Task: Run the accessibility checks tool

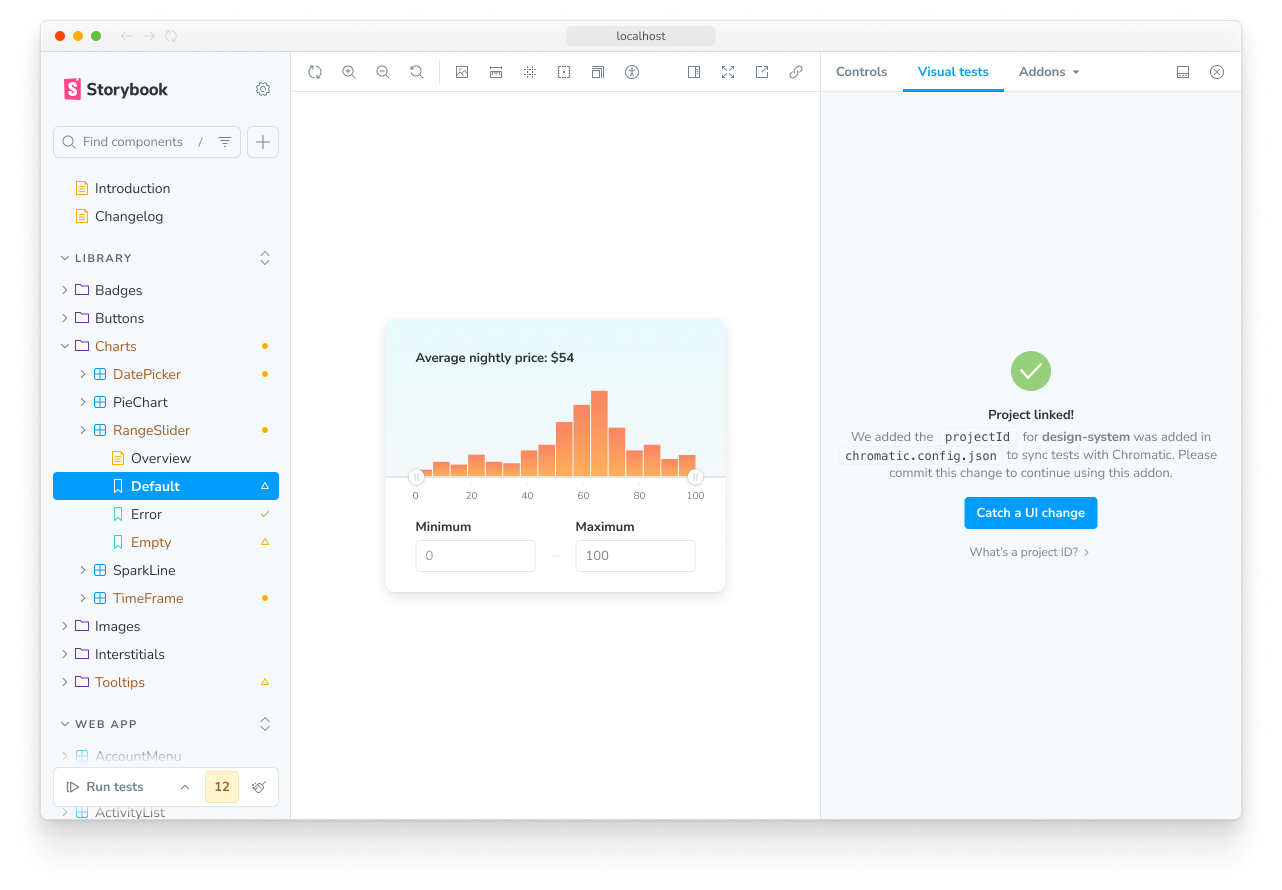Action: point(632,72)
